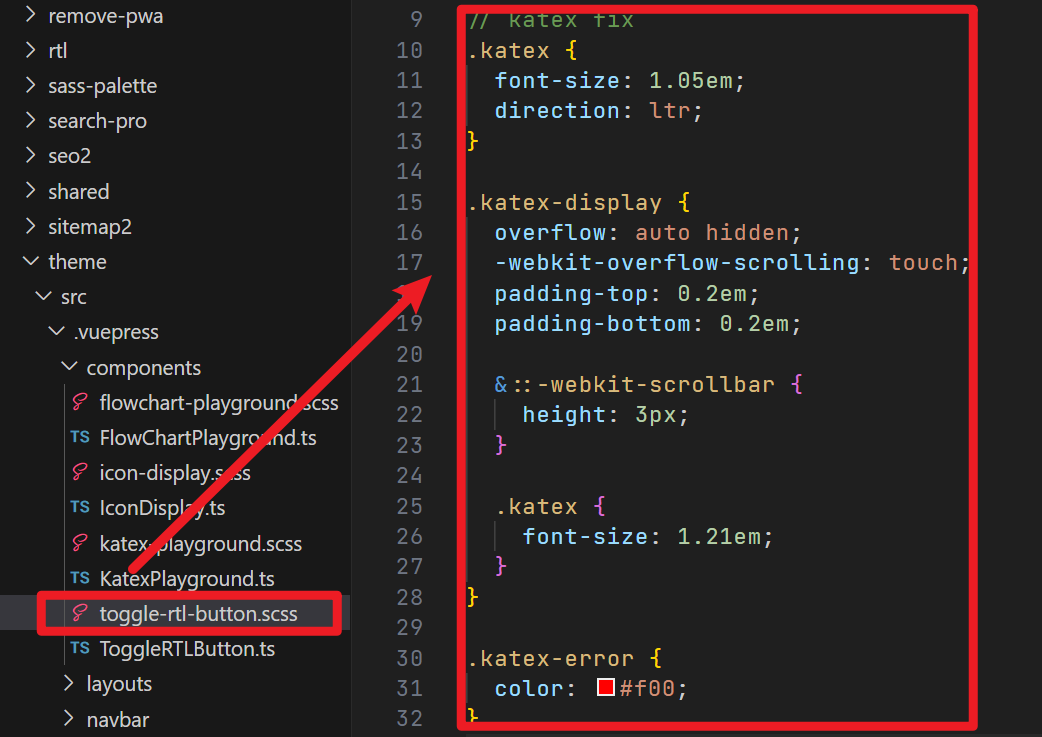Place cursor on 'padding-bottom: 0.2em;'
The width and height of the screenshot is (1042, 737).
648,324
